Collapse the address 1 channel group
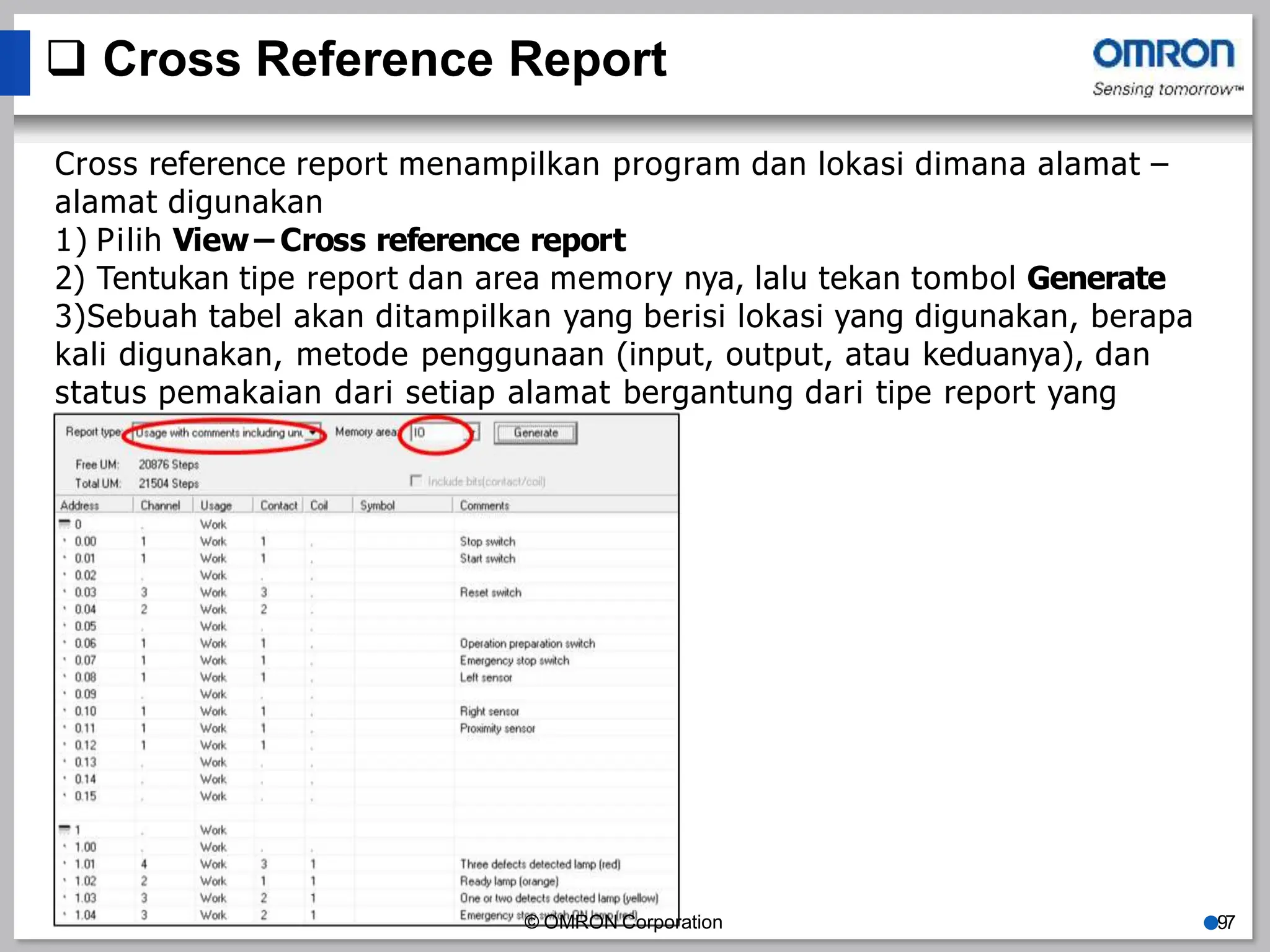Image resolution: width=1270 pixels, height=952 pixels. tap(64, 829)
